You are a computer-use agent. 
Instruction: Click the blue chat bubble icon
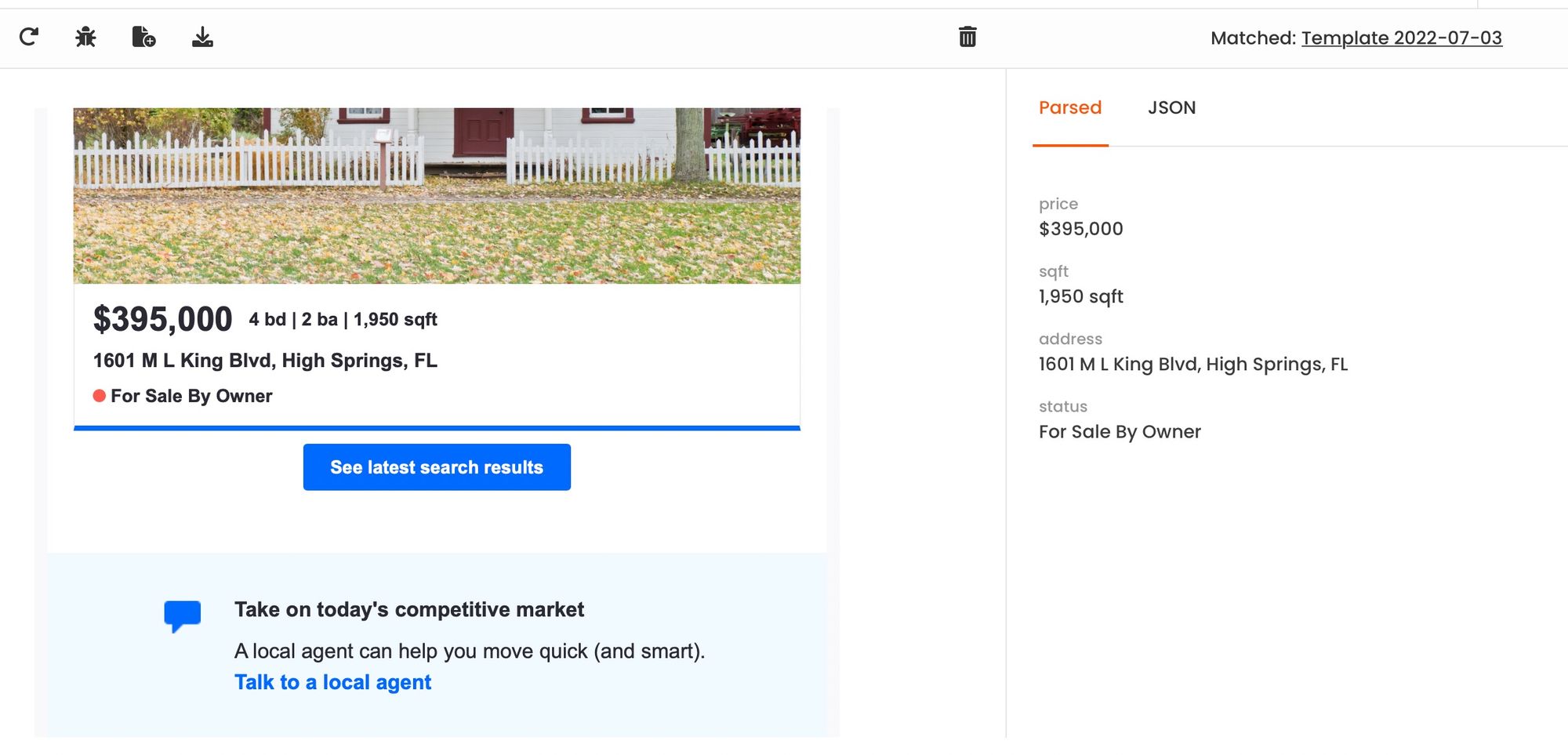pos(183,615)
